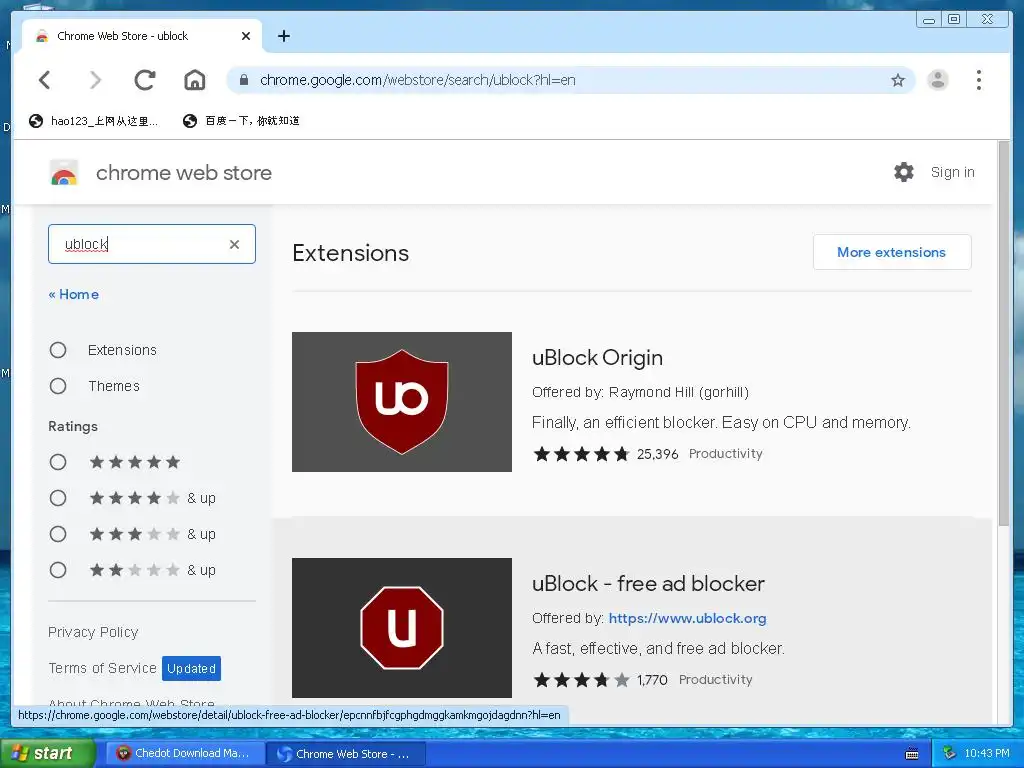Open the settings gear in web store header
Image resolution: width=1024 pixels, height=768 pixels.
tap(904, 172)
